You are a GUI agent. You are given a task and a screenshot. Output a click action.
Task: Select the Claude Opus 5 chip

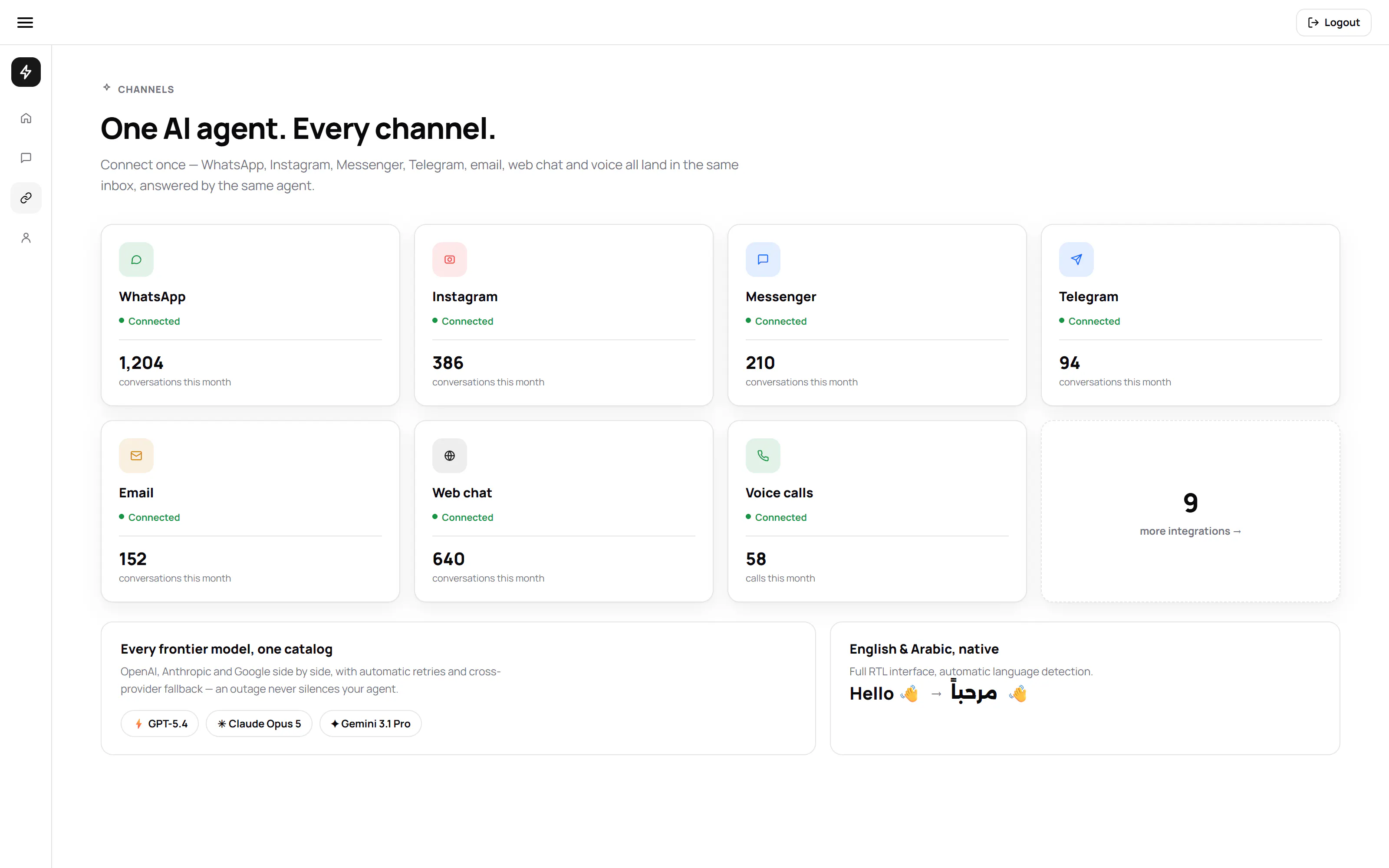pyautogui.click(x=259, y=723)
